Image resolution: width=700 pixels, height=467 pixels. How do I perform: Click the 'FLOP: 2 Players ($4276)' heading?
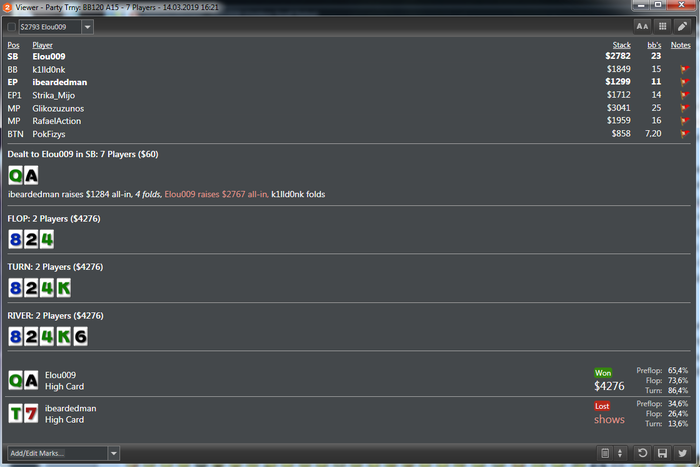pyautogui.click(x=54, y=219)
